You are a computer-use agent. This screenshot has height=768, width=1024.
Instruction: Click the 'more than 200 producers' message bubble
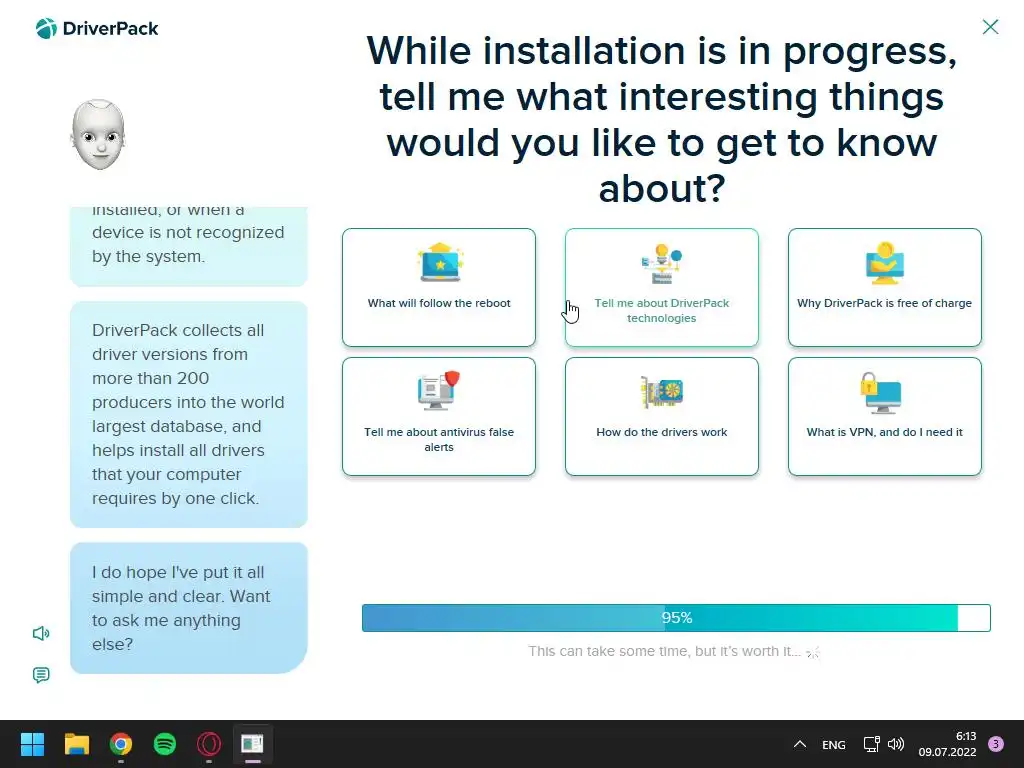[x=189, y=415]
